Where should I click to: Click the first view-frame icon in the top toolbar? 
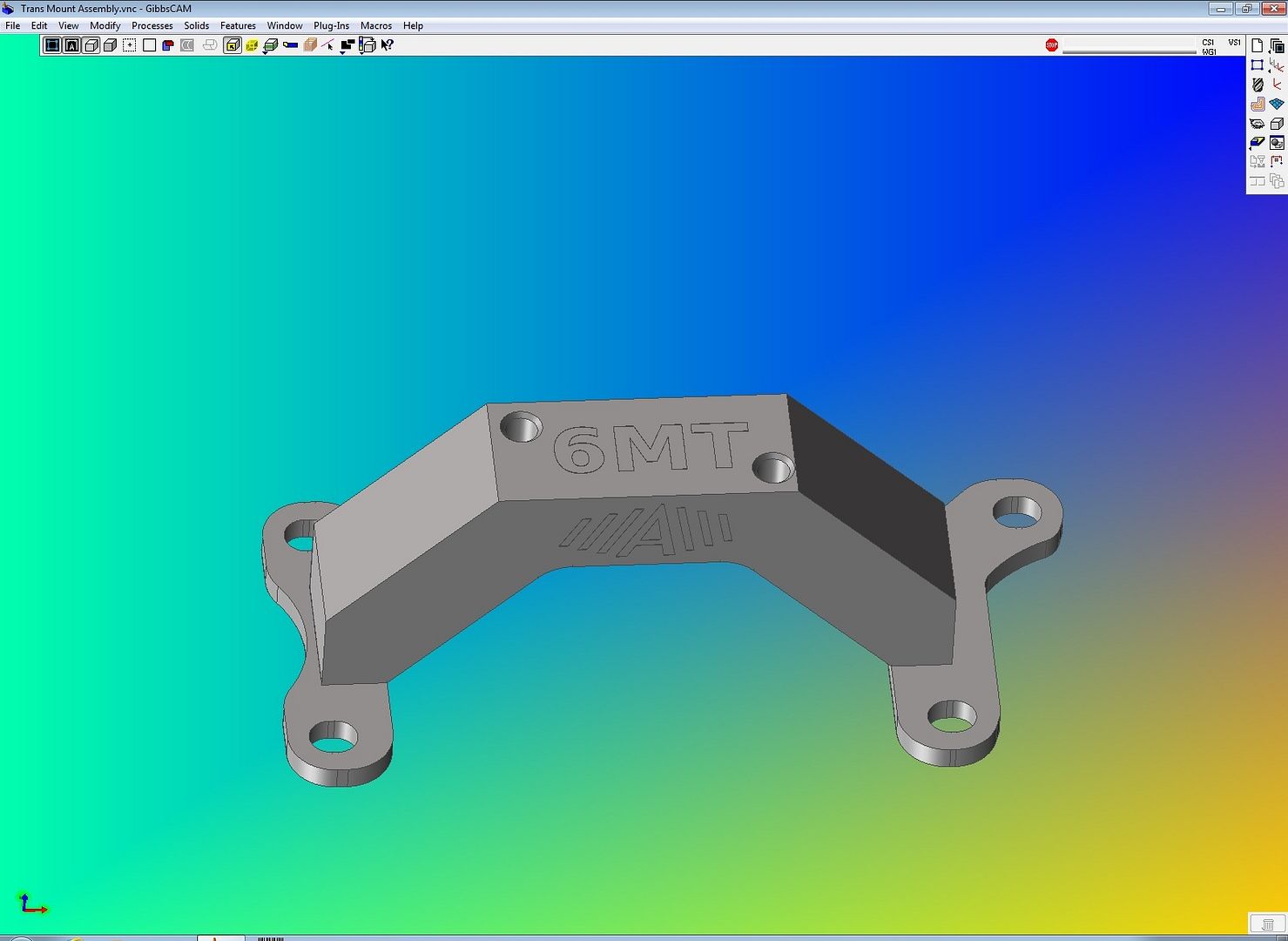point(52,45)
